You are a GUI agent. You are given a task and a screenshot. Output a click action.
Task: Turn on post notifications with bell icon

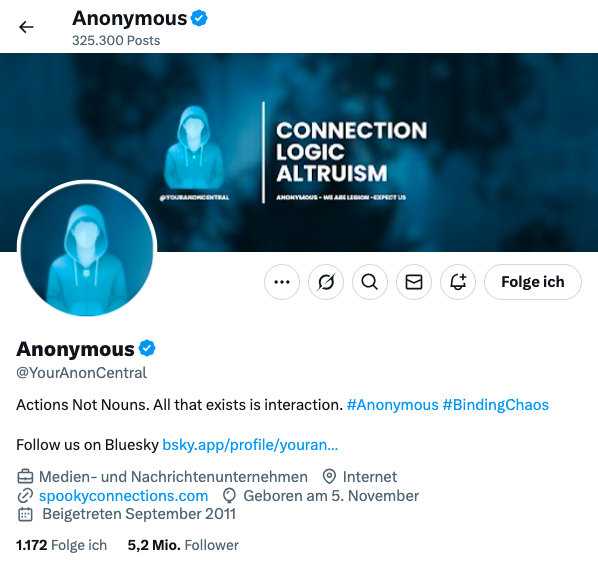(x=458, y=282)
